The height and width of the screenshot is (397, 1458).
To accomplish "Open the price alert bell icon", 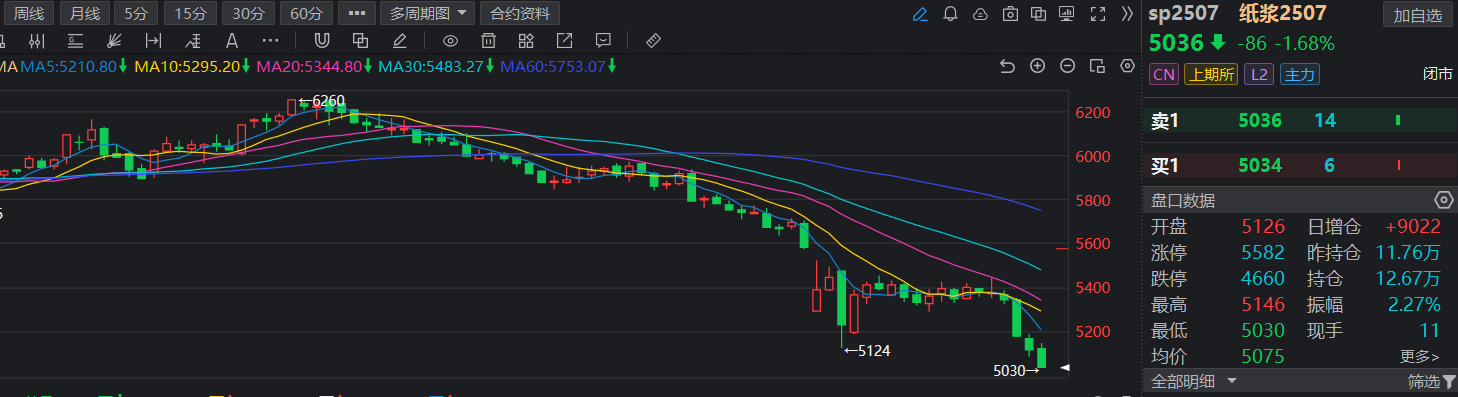I will coord(950,14).
